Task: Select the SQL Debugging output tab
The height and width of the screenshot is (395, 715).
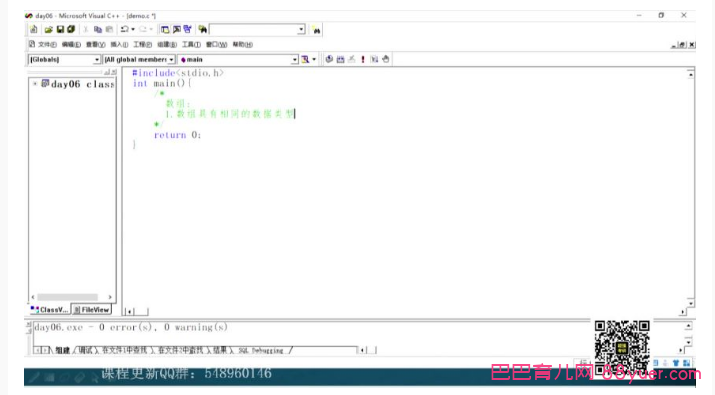Action: click(x=262, y=350)
